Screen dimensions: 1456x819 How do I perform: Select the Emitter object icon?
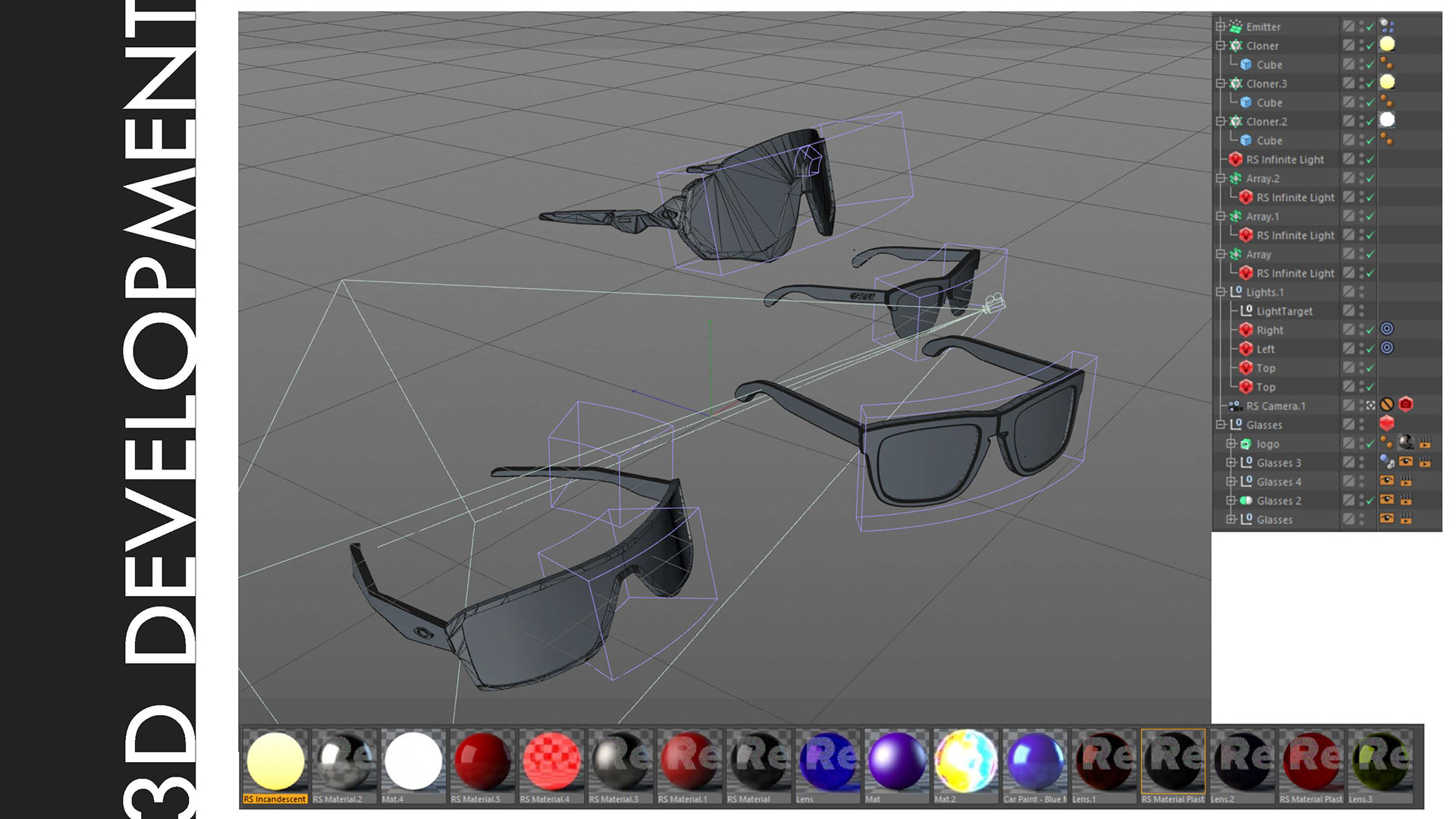(x=1235, y=27)
